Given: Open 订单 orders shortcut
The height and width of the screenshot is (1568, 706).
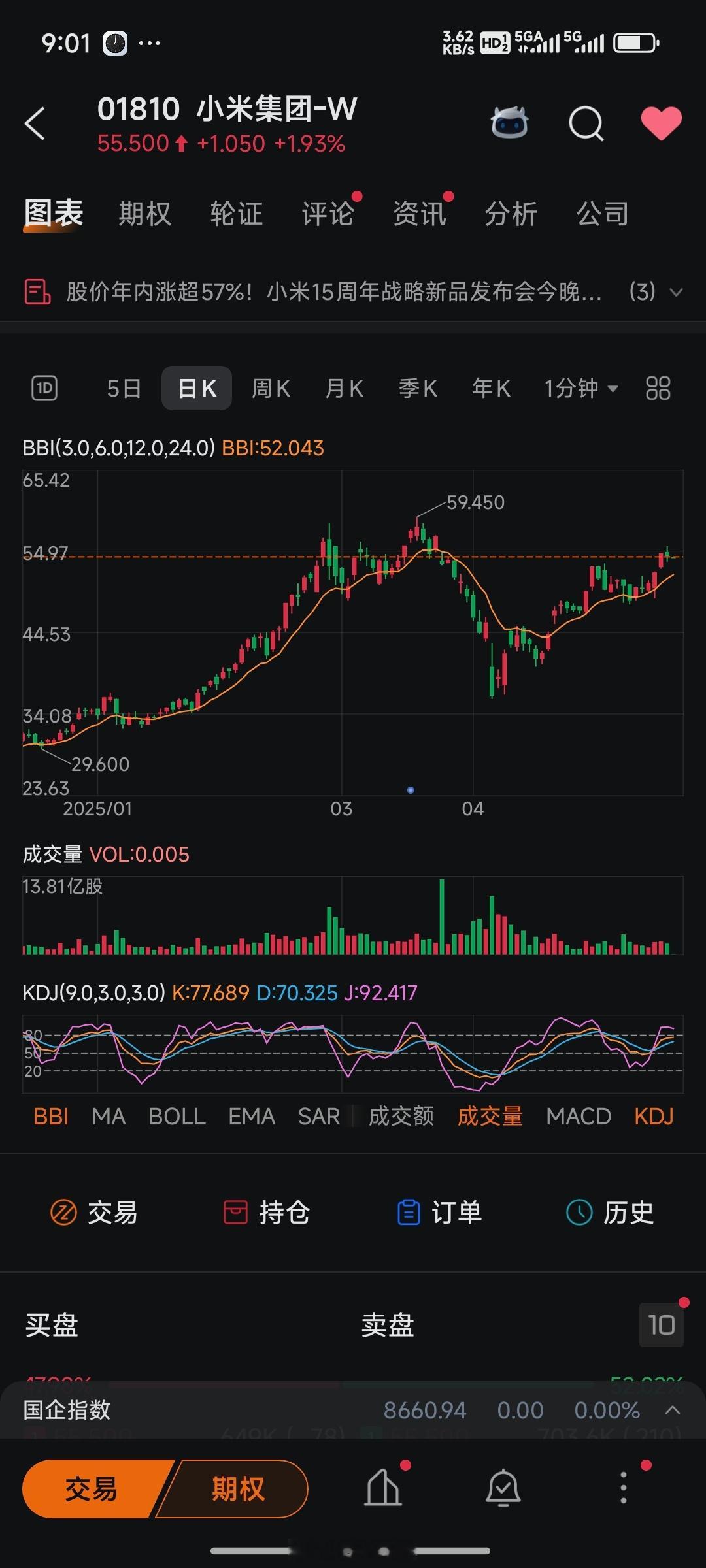Looking at the screenshot, I should coord(439,1213).
